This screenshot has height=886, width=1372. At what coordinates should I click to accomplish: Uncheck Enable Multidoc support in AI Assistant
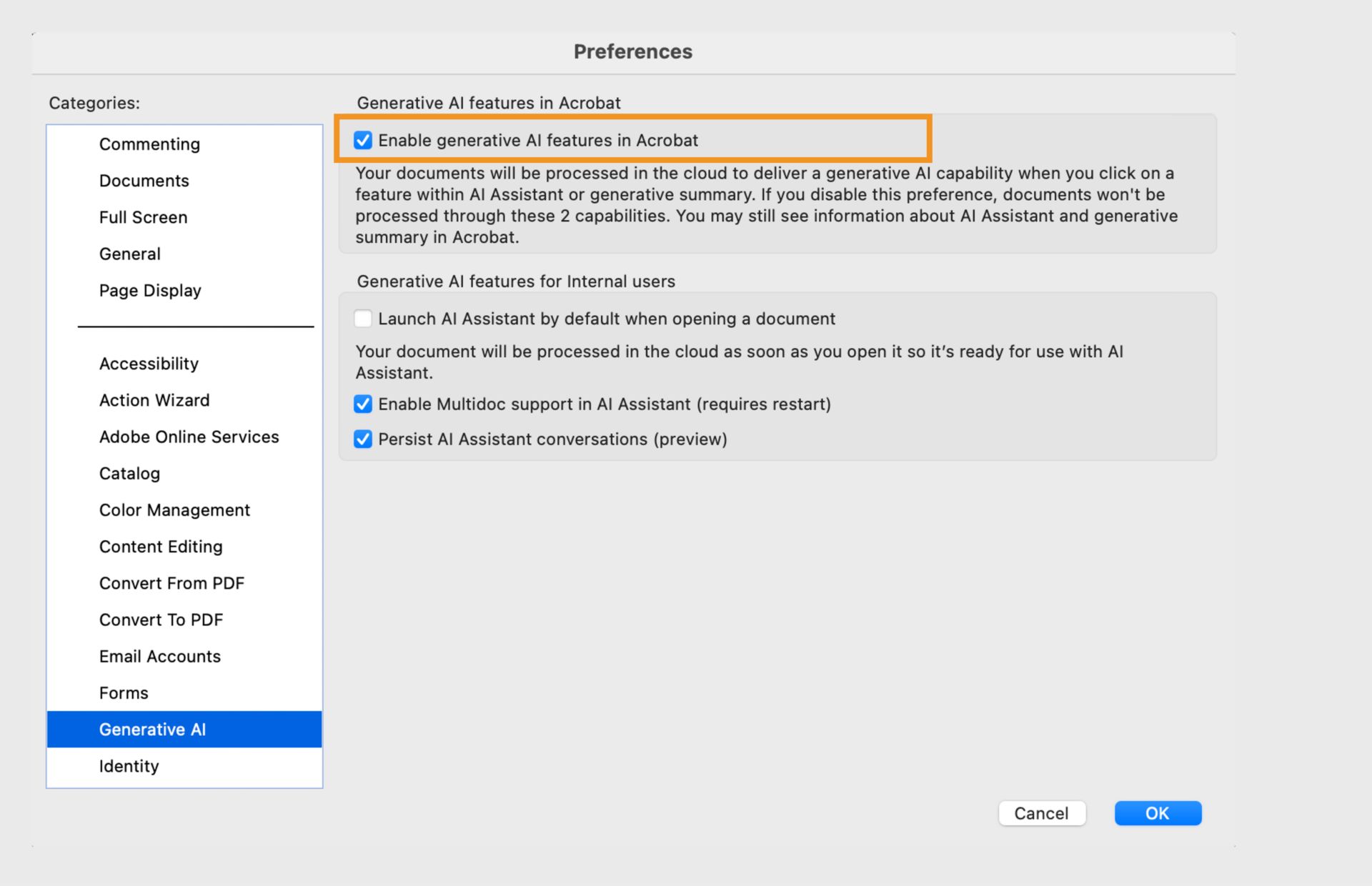tap(363, 404)
